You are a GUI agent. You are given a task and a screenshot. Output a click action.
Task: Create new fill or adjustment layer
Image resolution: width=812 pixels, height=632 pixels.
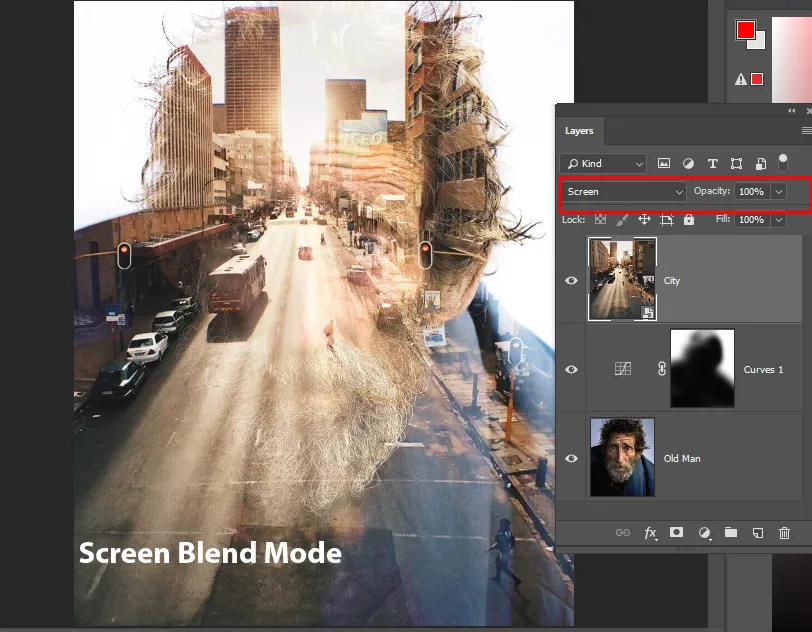[704, 533]
